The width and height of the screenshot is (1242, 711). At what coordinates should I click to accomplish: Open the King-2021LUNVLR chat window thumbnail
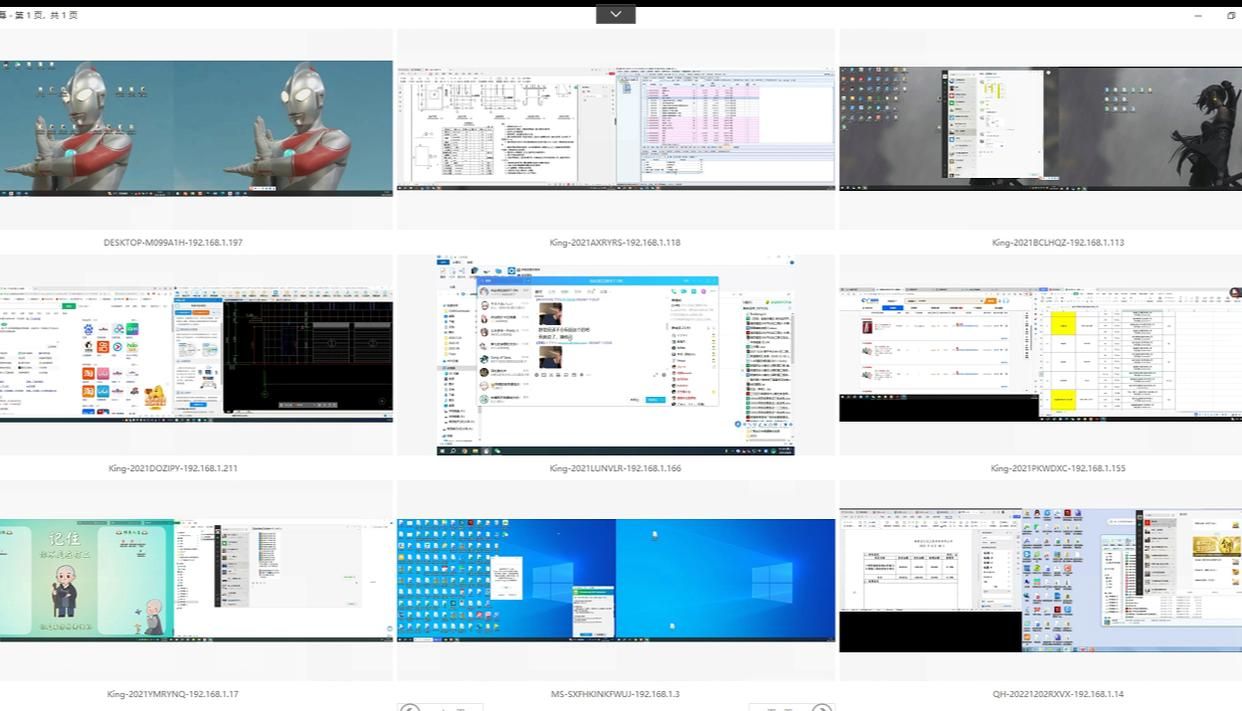pyautogui.click(x=615, y=355)
